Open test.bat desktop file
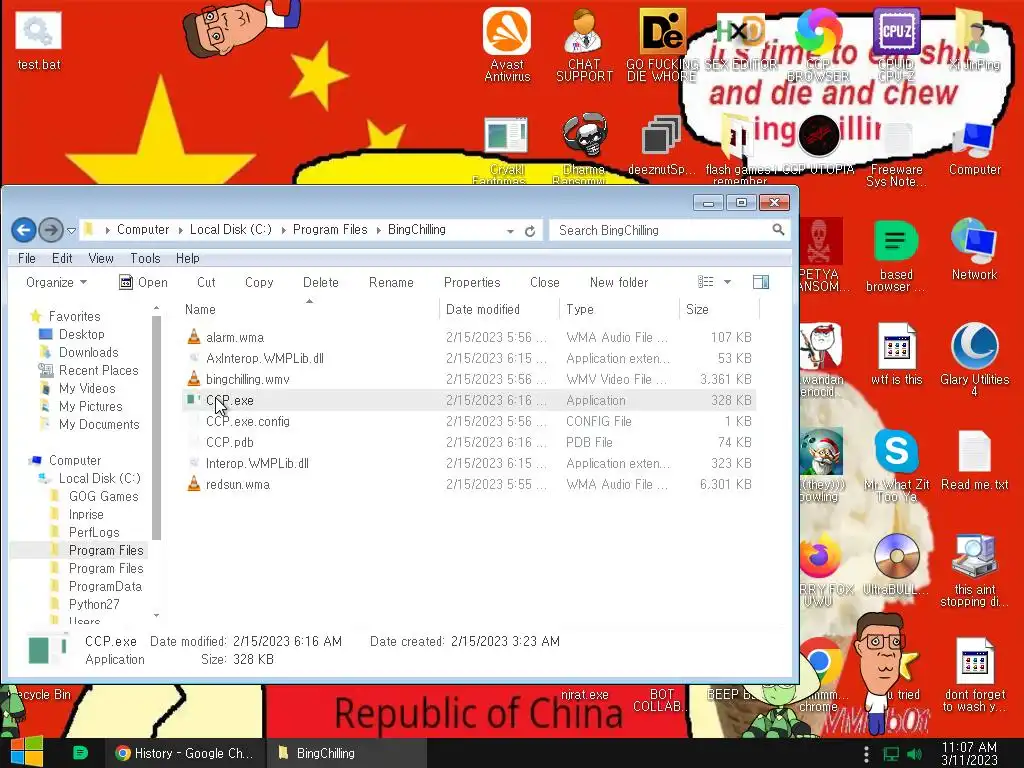The image size is (1024, 768). click(x=39, y=40)
